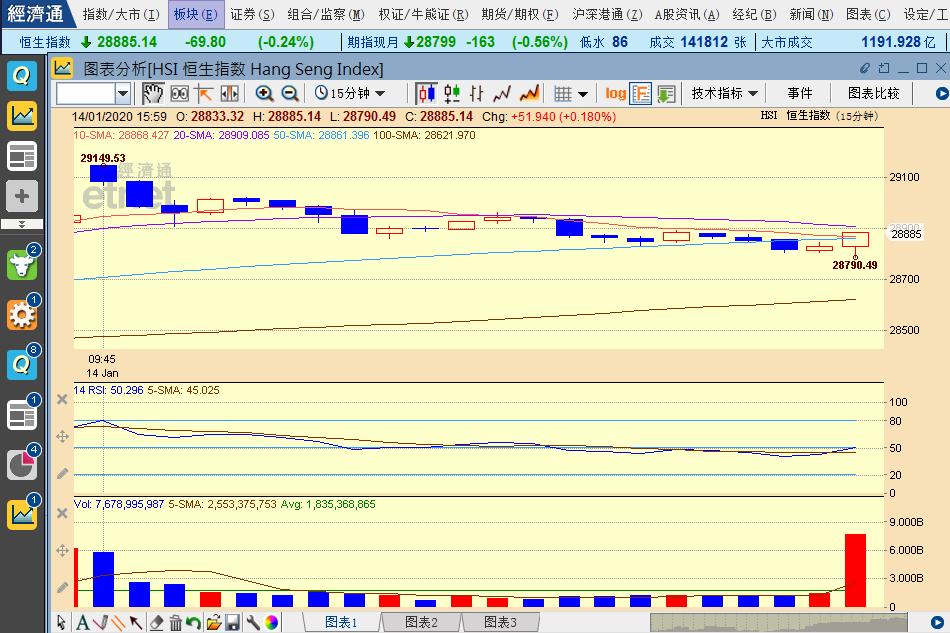Screen dimensions: 950x633
Task: Open the color wheel picker
Action: [x=272, y=622]
